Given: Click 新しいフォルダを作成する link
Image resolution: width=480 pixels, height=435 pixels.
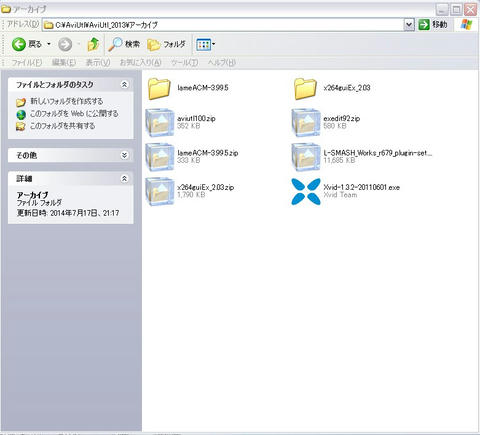Looking at the screenshot, I should tap(67, 101).
